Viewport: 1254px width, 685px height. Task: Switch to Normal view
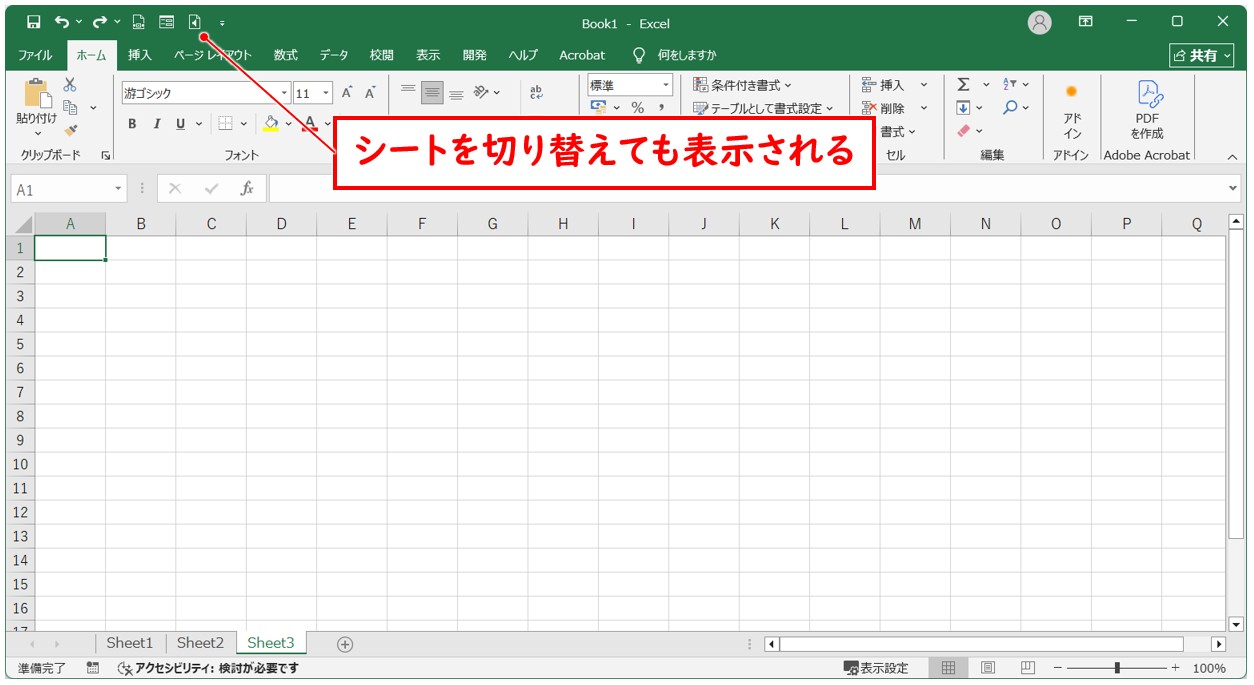[x=948, y=668]
